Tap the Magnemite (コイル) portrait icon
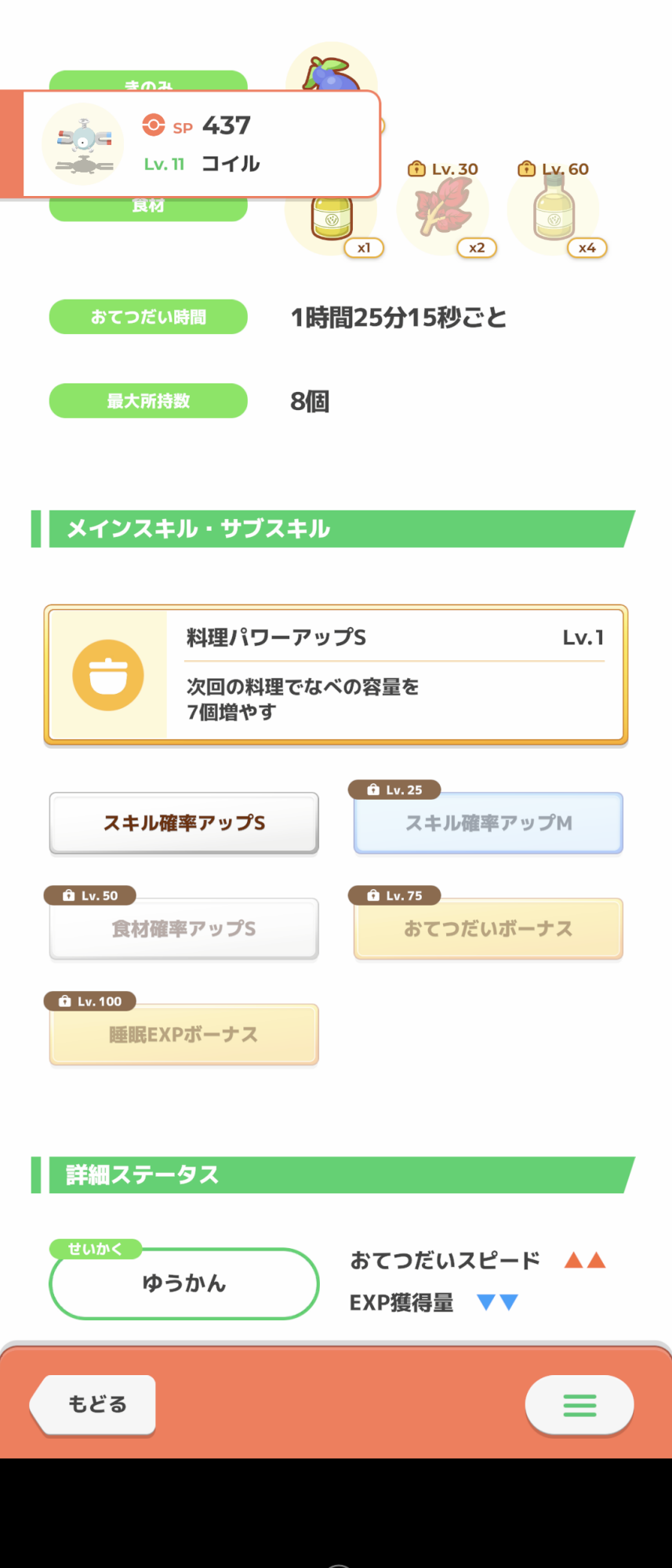 [x=83, y=143]
